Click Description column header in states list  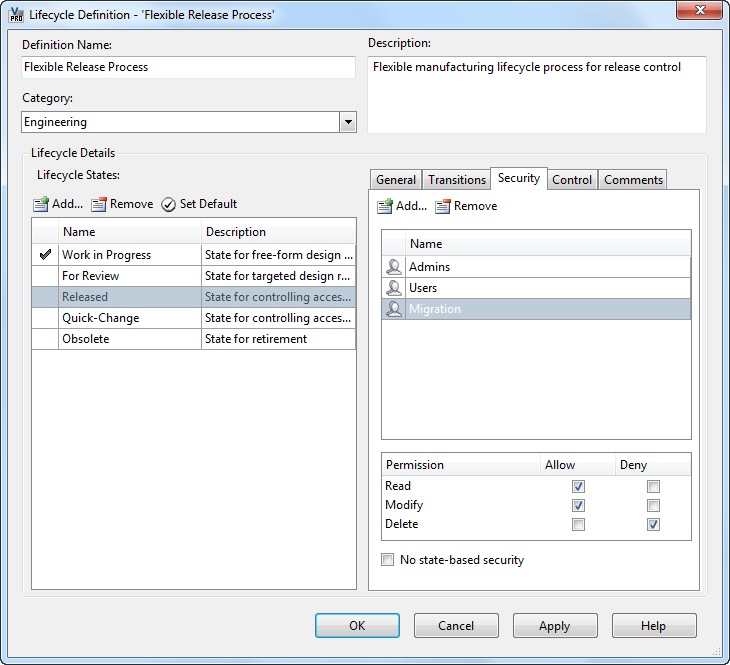click(278, 231)
